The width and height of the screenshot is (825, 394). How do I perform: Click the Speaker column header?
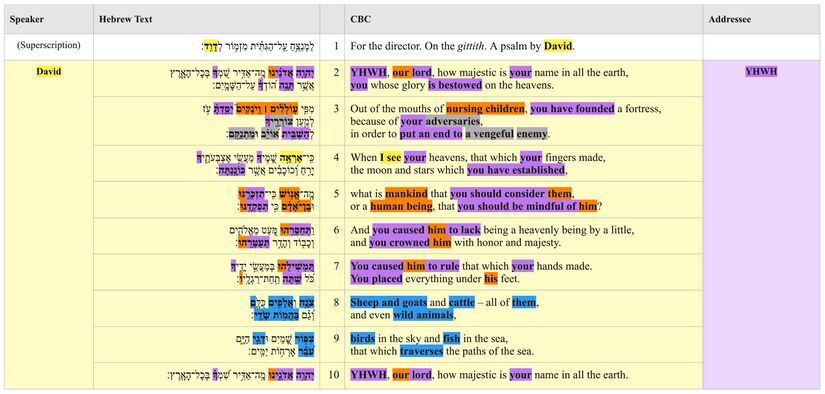48,19
